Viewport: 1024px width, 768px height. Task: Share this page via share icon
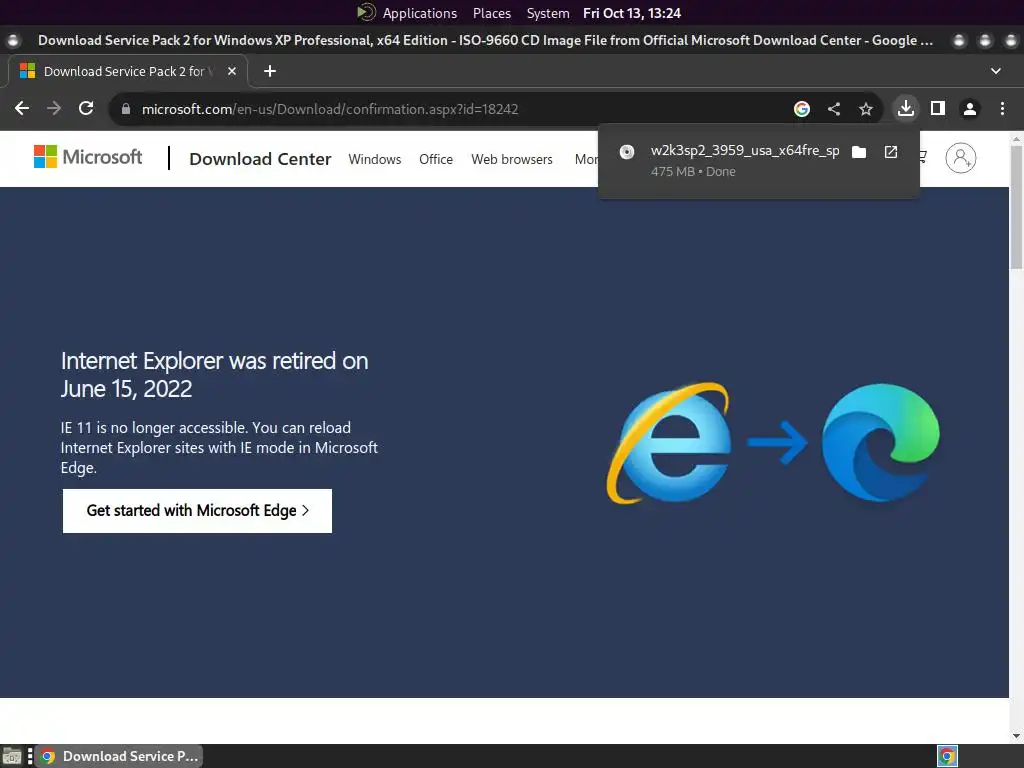coord(834,109)
